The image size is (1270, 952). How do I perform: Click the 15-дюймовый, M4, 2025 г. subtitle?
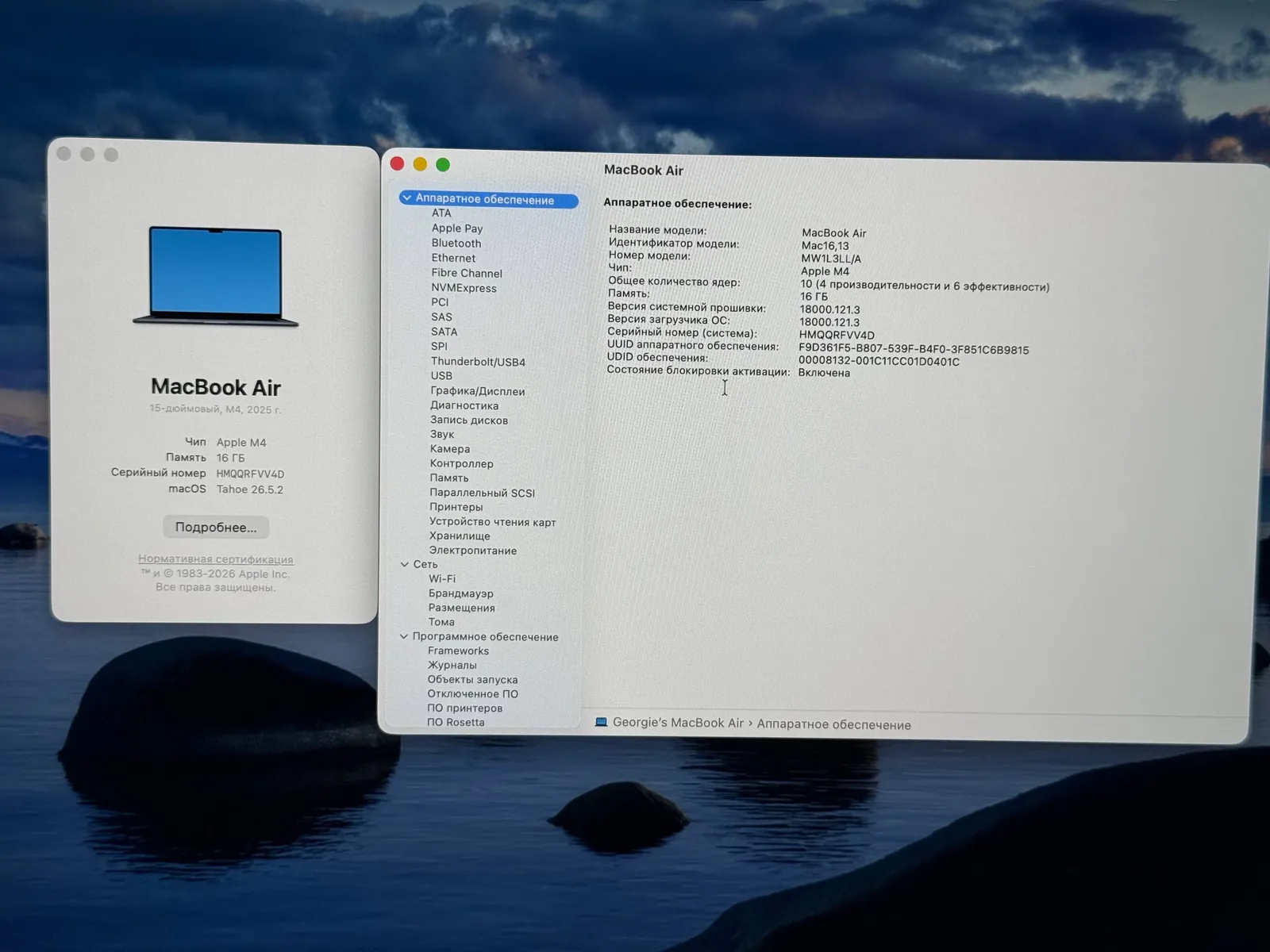tap(215, 409)
